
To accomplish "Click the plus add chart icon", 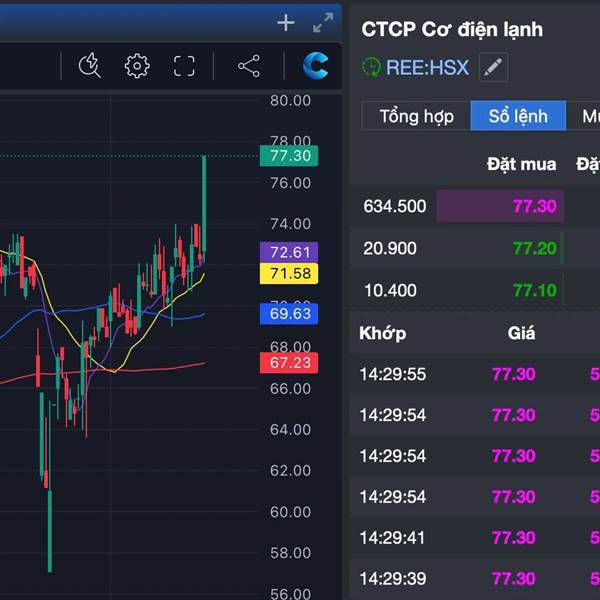I will [x=286, y=23].
